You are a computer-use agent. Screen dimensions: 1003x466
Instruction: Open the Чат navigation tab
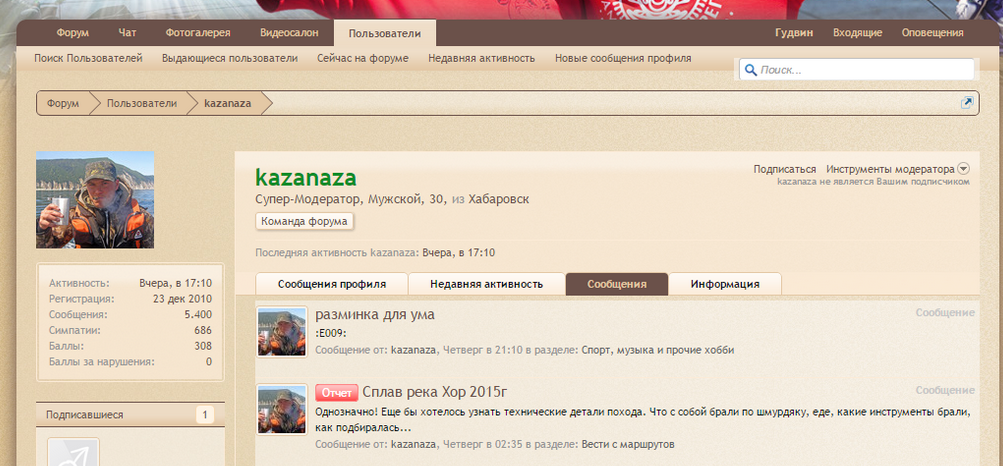coord(127,33)
